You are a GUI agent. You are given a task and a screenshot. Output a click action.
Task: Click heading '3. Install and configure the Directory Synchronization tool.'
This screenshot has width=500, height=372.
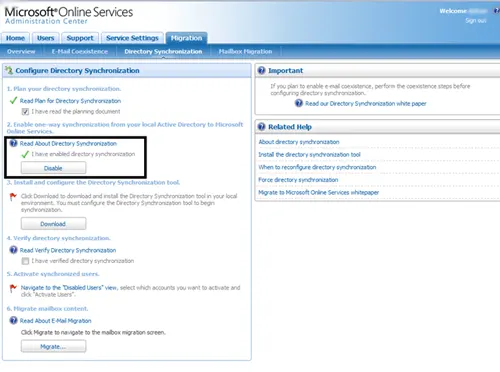[93, 182]
